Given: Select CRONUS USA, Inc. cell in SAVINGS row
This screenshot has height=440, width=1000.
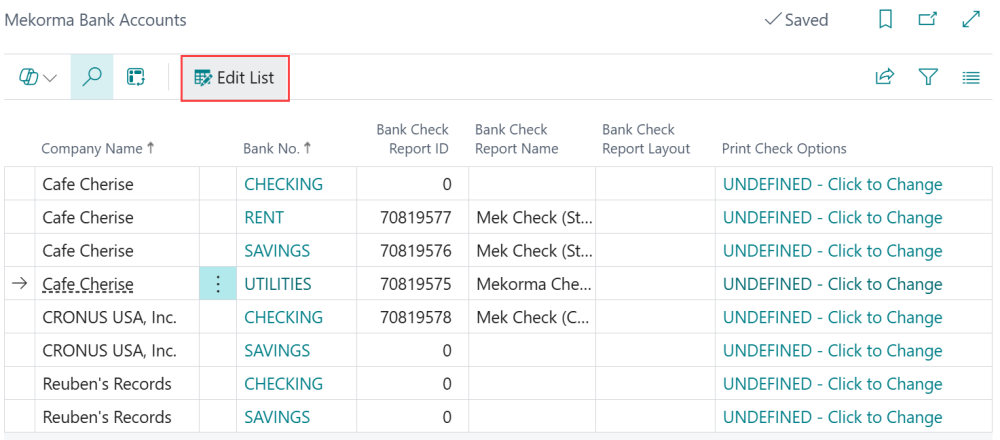Looking at the screenshot, I should [x=117, y=350].
